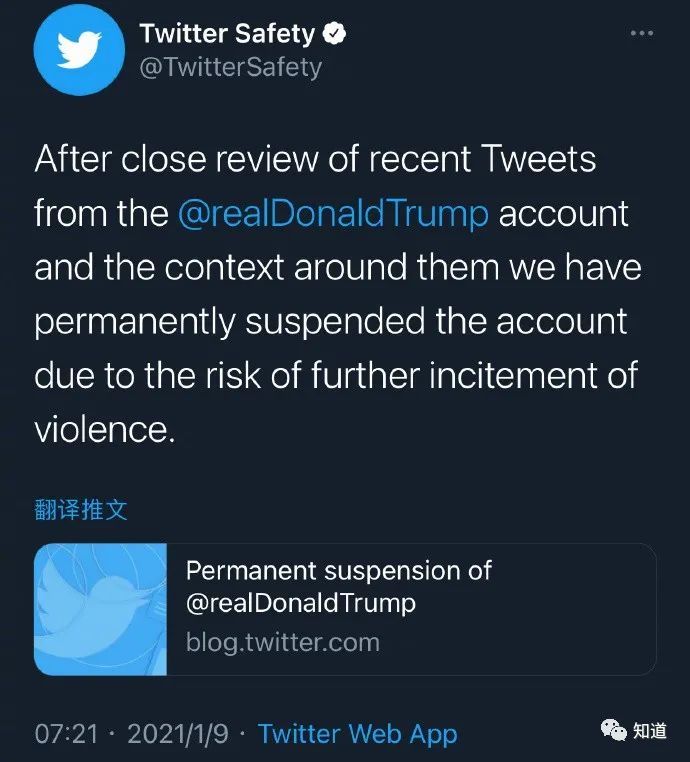Image resolution: width=690 pixels, height=762 pixels.
Task: Click the Twitter Safety display name
Action: [x=227, y=34]
